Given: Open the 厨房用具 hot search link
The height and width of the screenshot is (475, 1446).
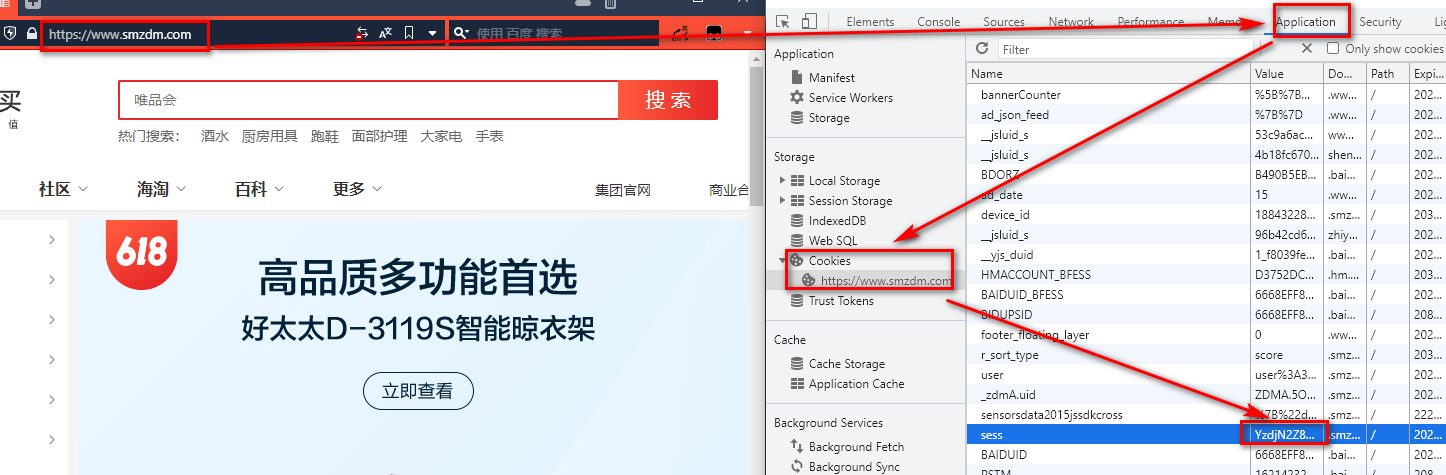Looking at the screenshot, I should click(269, 136).
